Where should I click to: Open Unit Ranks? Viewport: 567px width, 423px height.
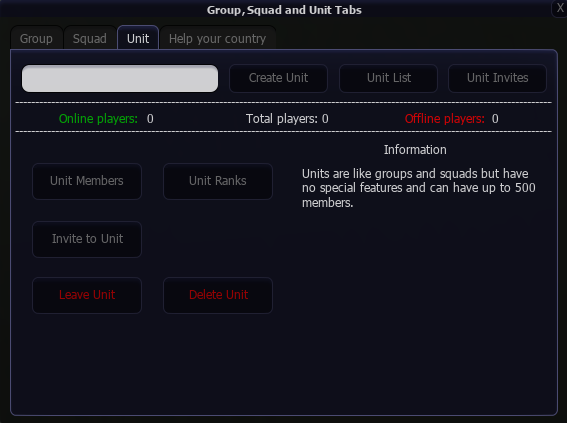pyautogui.click(x=218, y=181)
